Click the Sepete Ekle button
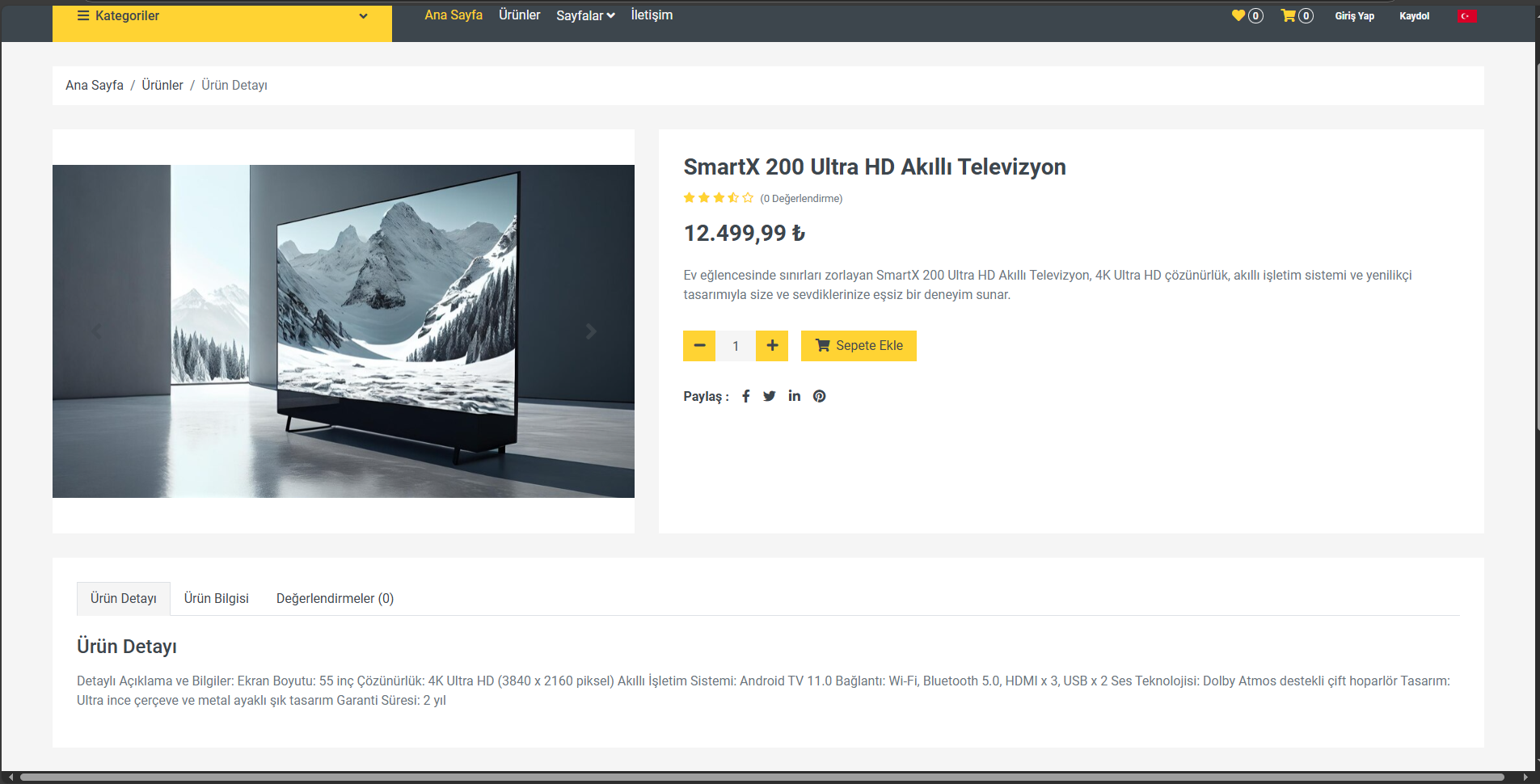The width and height of the screenshot is (1540, 784). point(859,346)
